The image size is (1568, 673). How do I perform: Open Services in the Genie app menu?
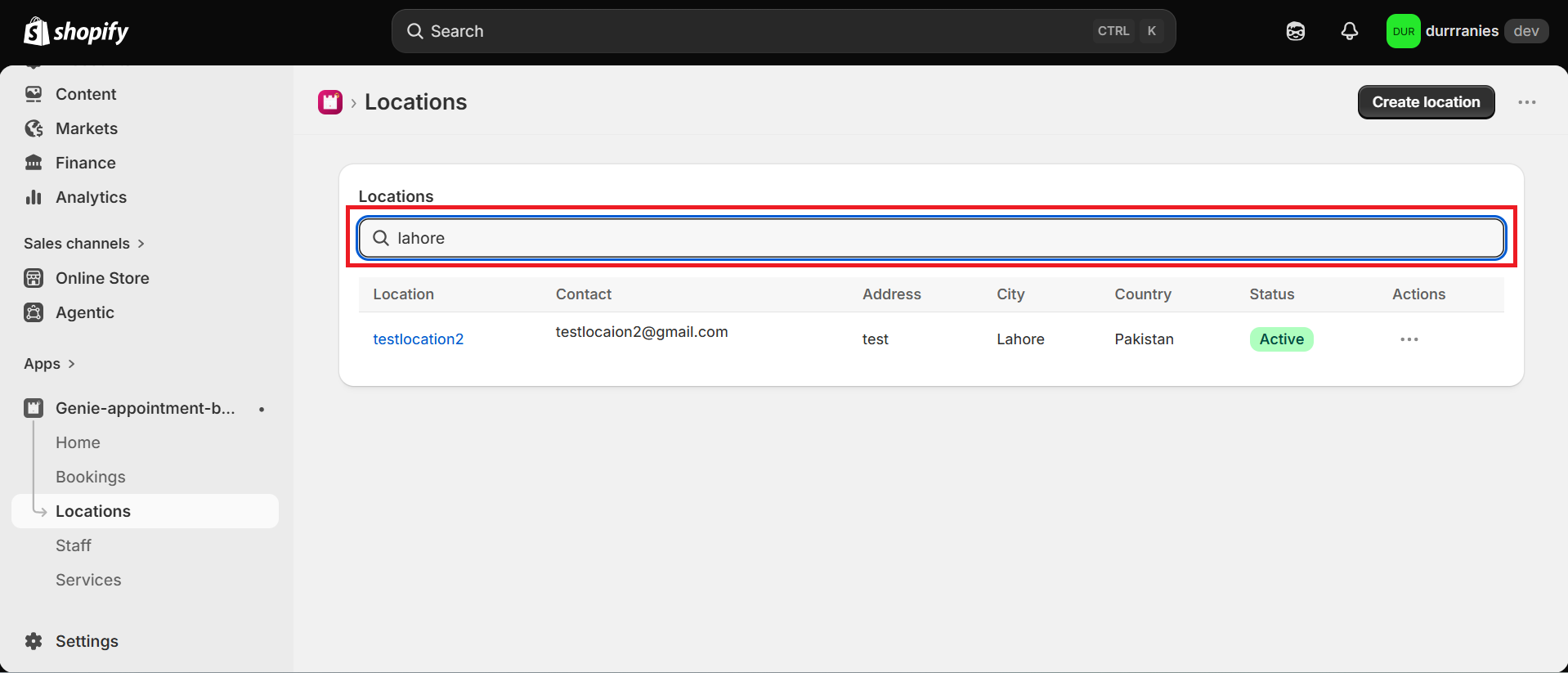(x=88, y=580)
